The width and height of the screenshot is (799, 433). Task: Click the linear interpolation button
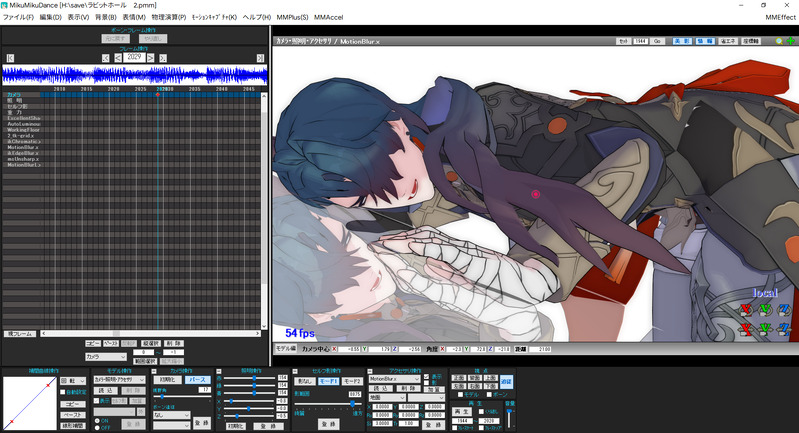[73, 426]
